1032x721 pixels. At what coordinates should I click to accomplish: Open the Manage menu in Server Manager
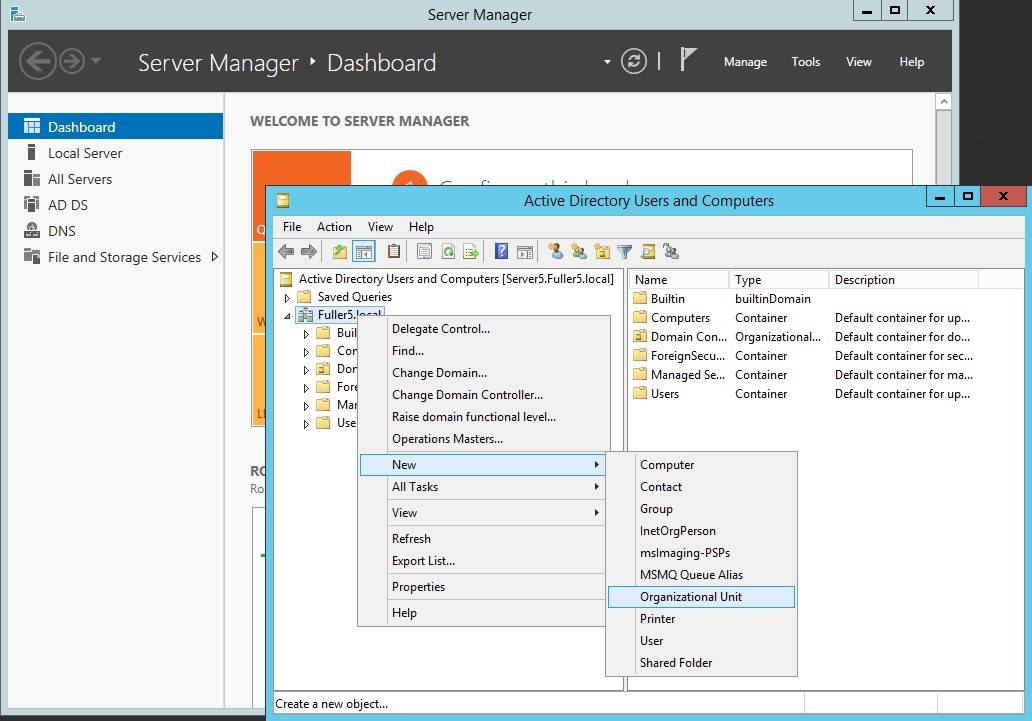(x=745, y=62)
